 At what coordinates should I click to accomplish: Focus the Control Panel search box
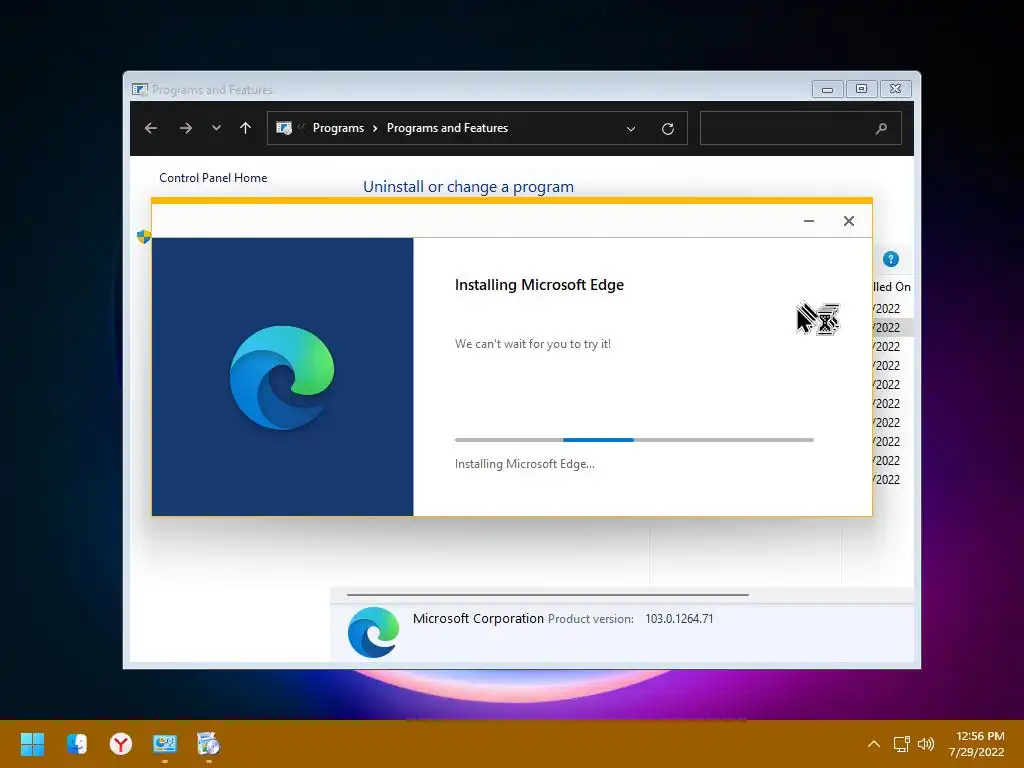800,128
